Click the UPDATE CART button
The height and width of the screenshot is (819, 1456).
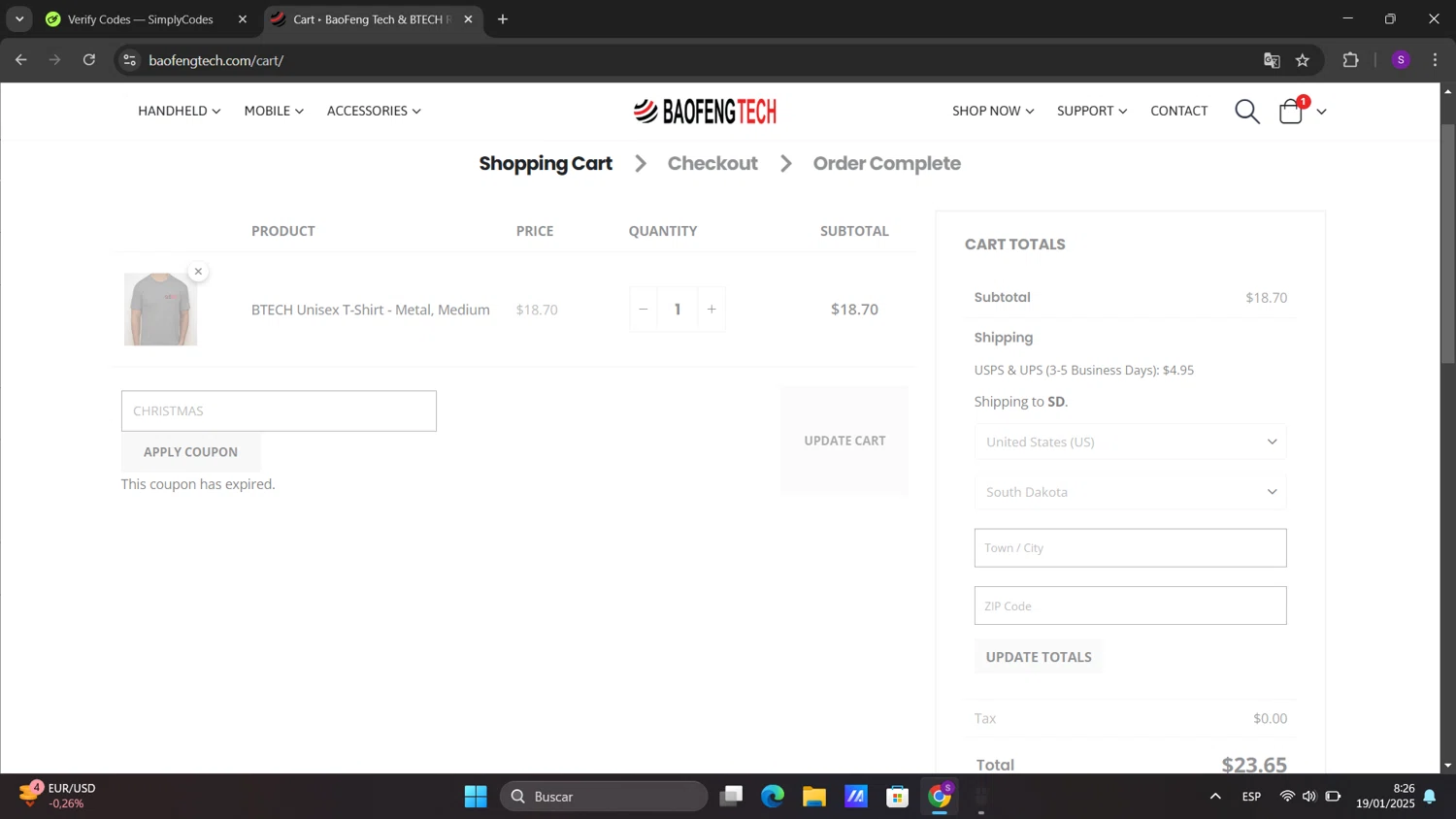coord(844,441)
